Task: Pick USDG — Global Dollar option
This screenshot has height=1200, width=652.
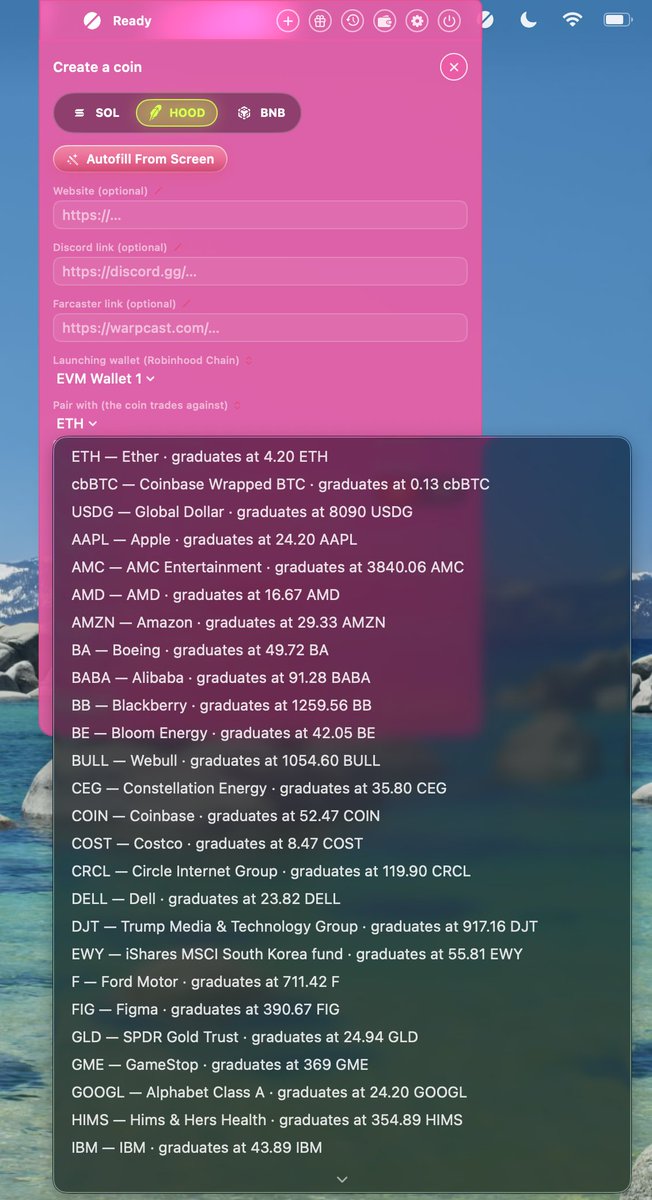Action: click(342, 512)
